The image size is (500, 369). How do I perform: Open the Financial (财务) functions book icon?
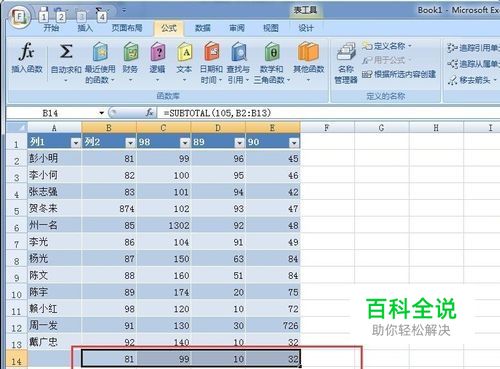click(130, 52)
